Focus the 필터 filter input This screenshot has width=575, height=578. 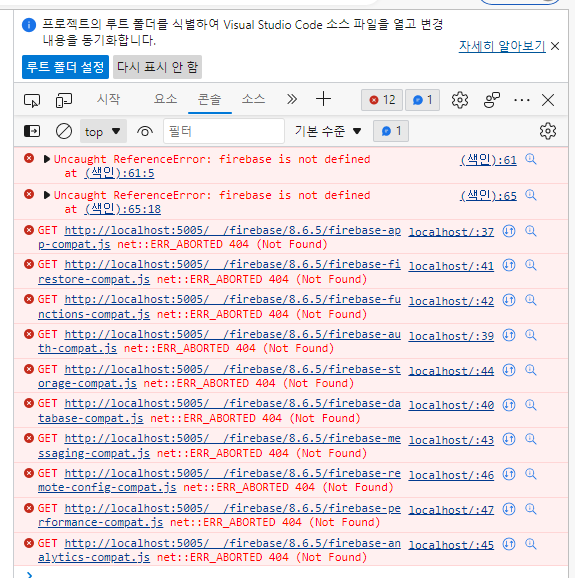pyautogui.click(x=224, y=131)
